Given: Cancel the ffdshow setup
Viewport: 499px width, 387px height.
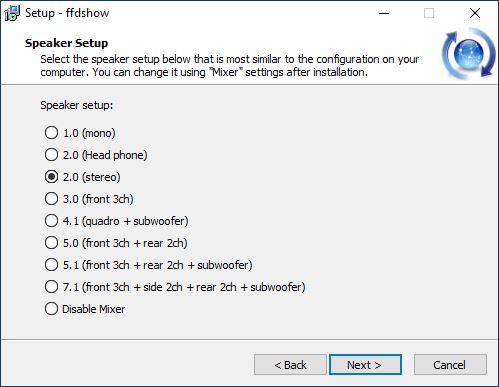Looking at the screenshot, I should click(x=450, y=365).
